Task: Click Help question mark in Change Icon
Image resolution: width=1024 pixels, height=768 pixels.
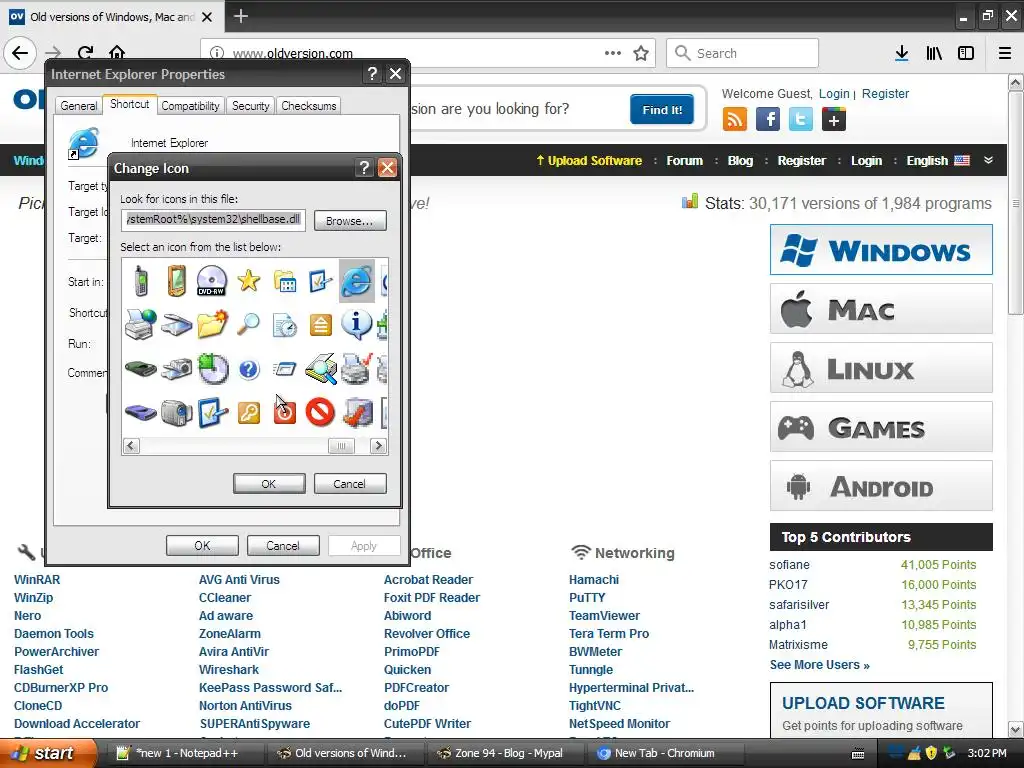Action: 364,168
